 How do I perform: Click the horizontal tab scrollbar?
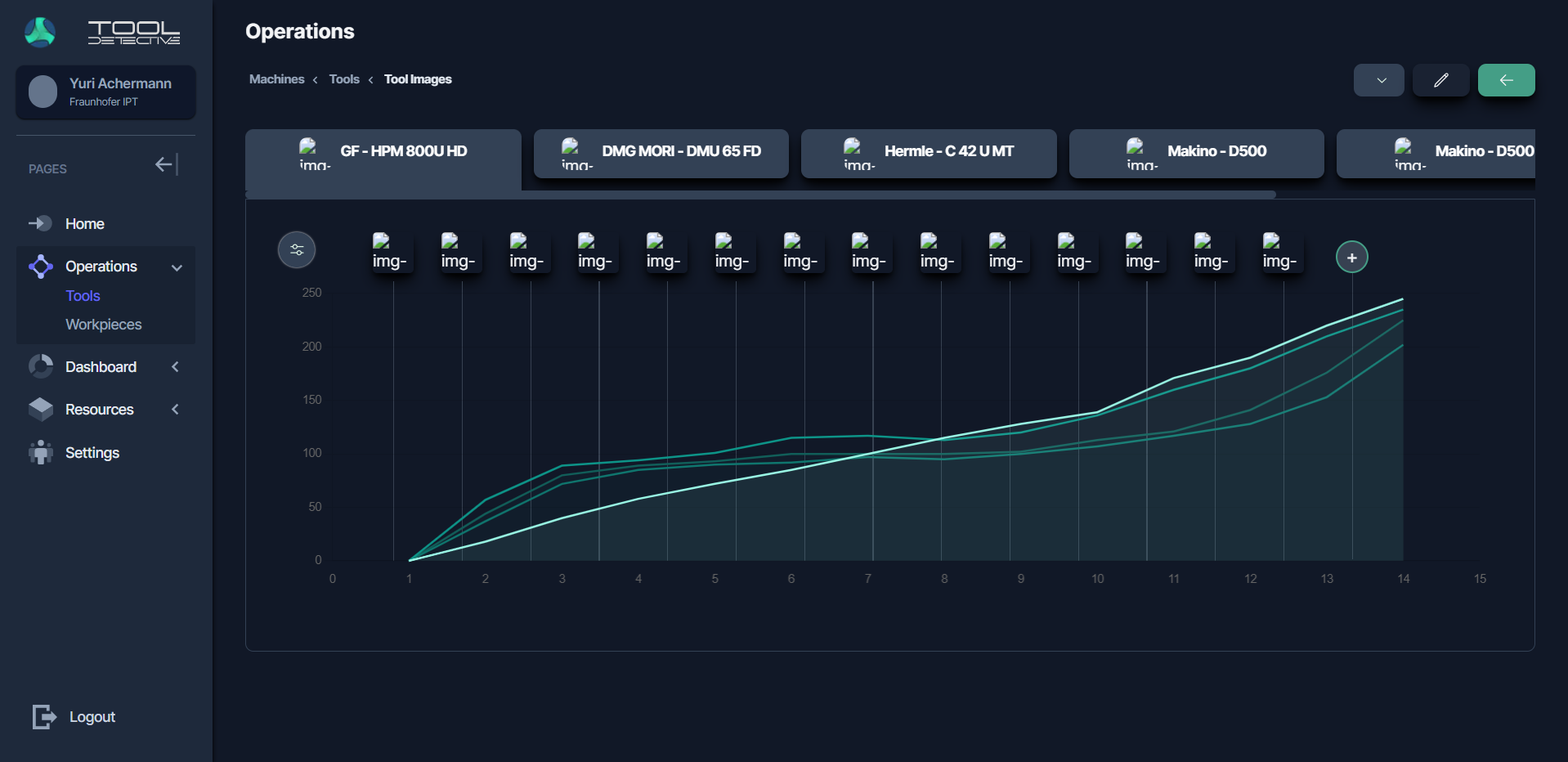tap(760, 195)
